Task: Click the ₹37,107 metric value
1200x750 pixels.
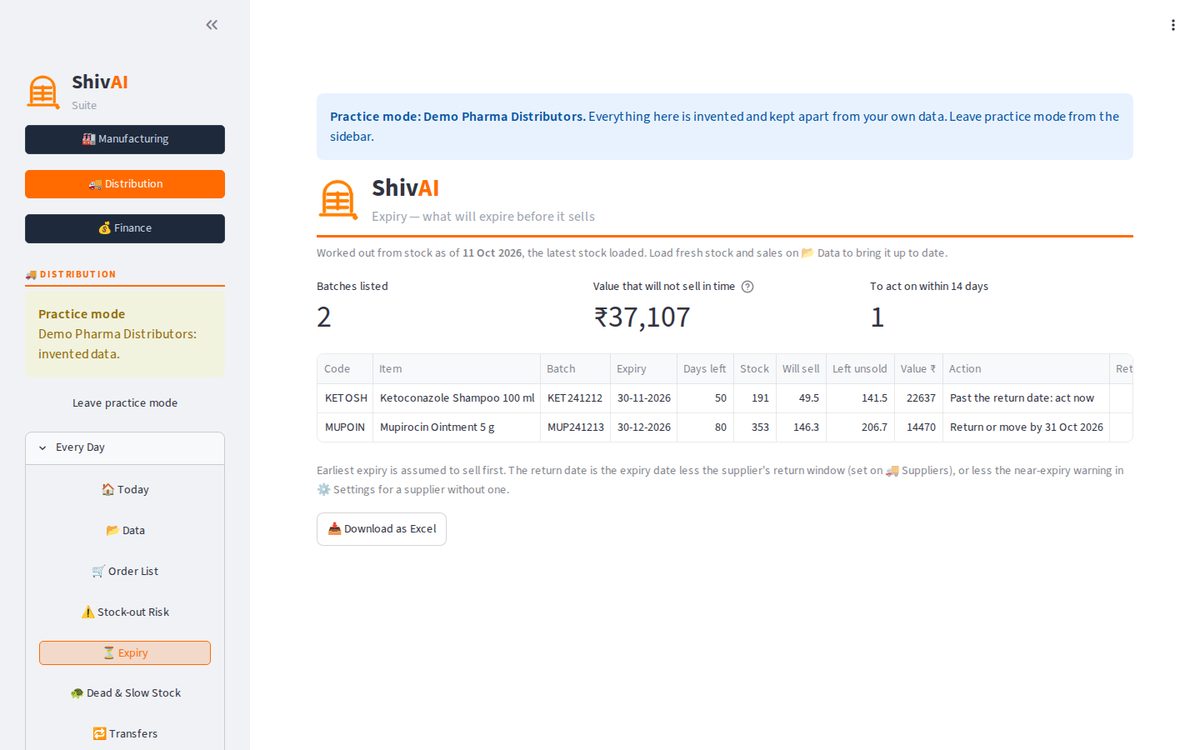Action: click(x=642, y=318)
